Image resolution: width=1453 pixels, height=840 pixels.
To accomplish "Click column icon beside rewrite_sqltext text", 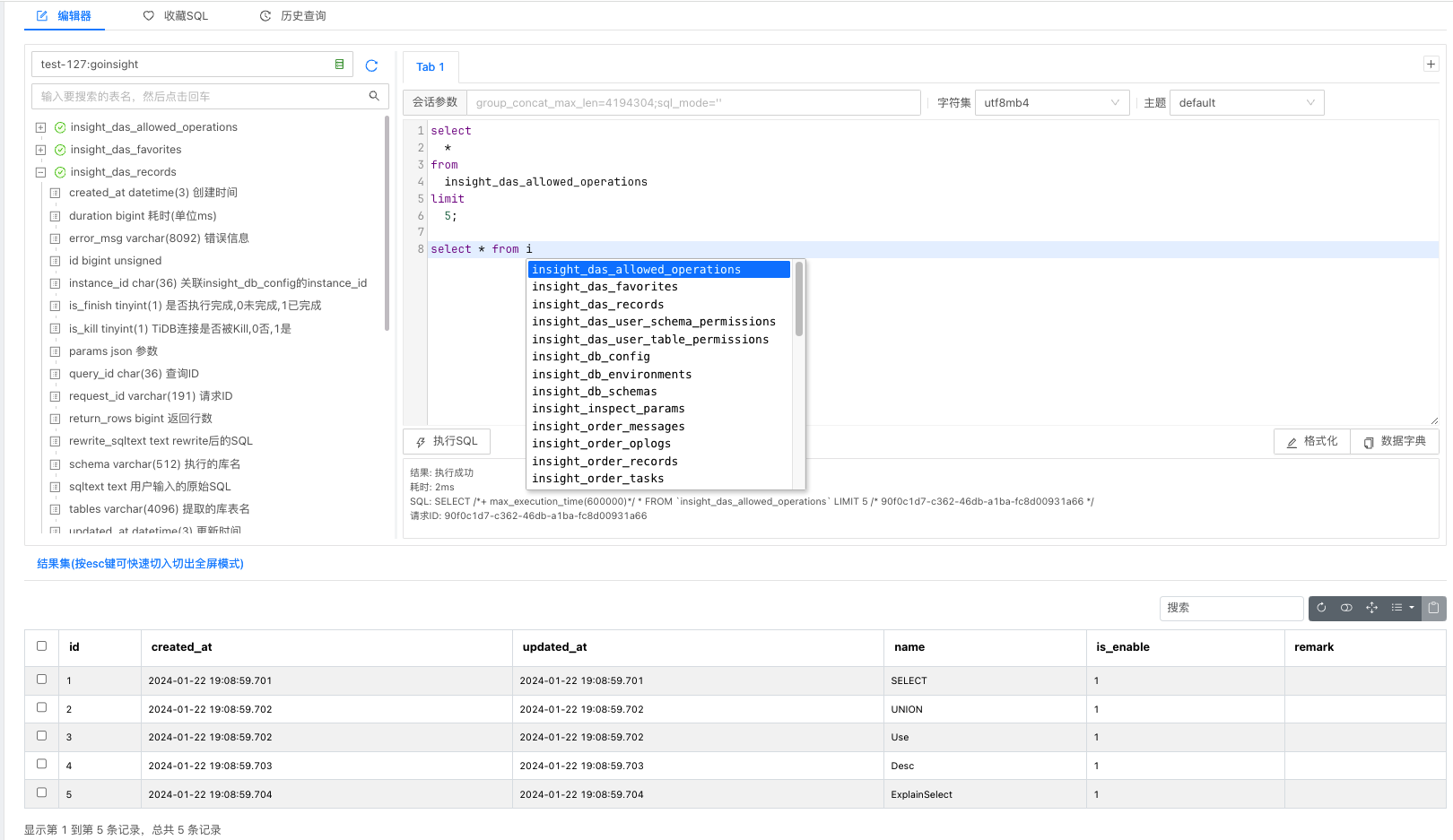I will click(55, 441).
